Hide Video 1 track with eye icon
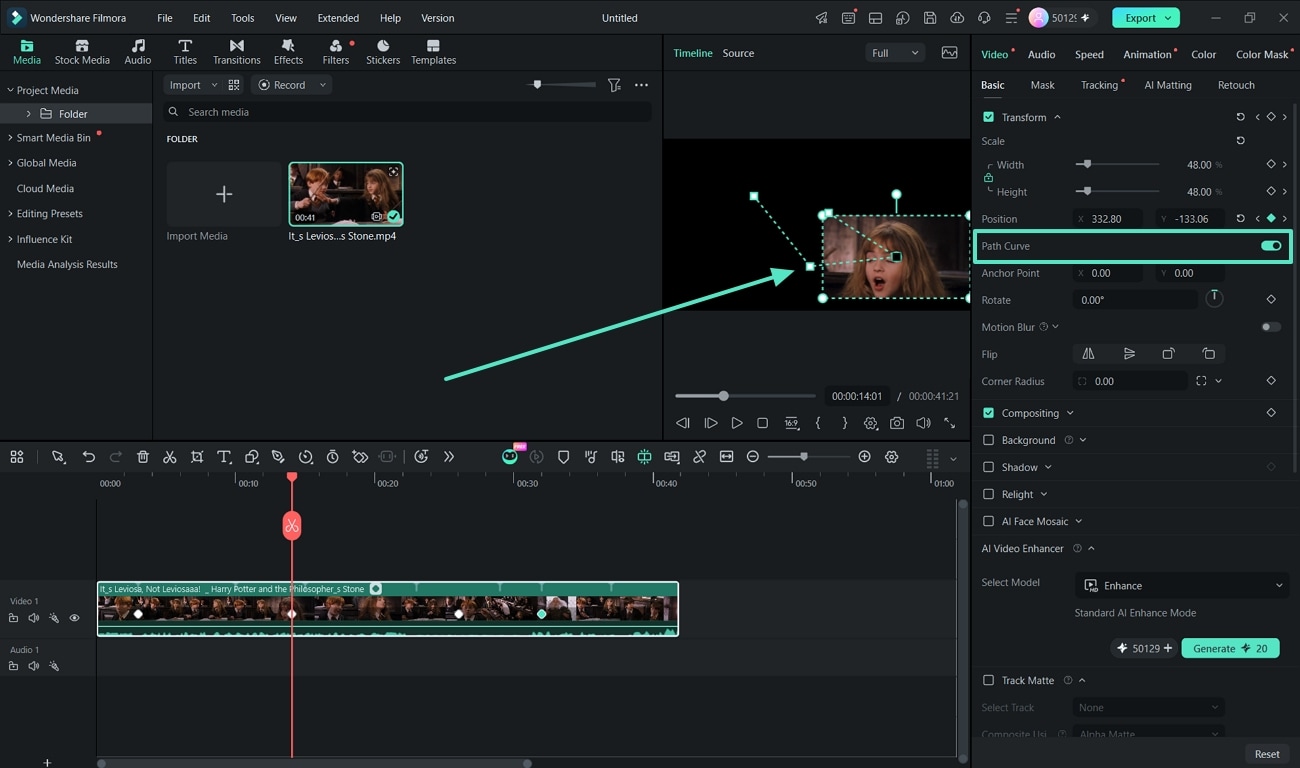This screenshot has height=768, width=1300. point(74,618)
